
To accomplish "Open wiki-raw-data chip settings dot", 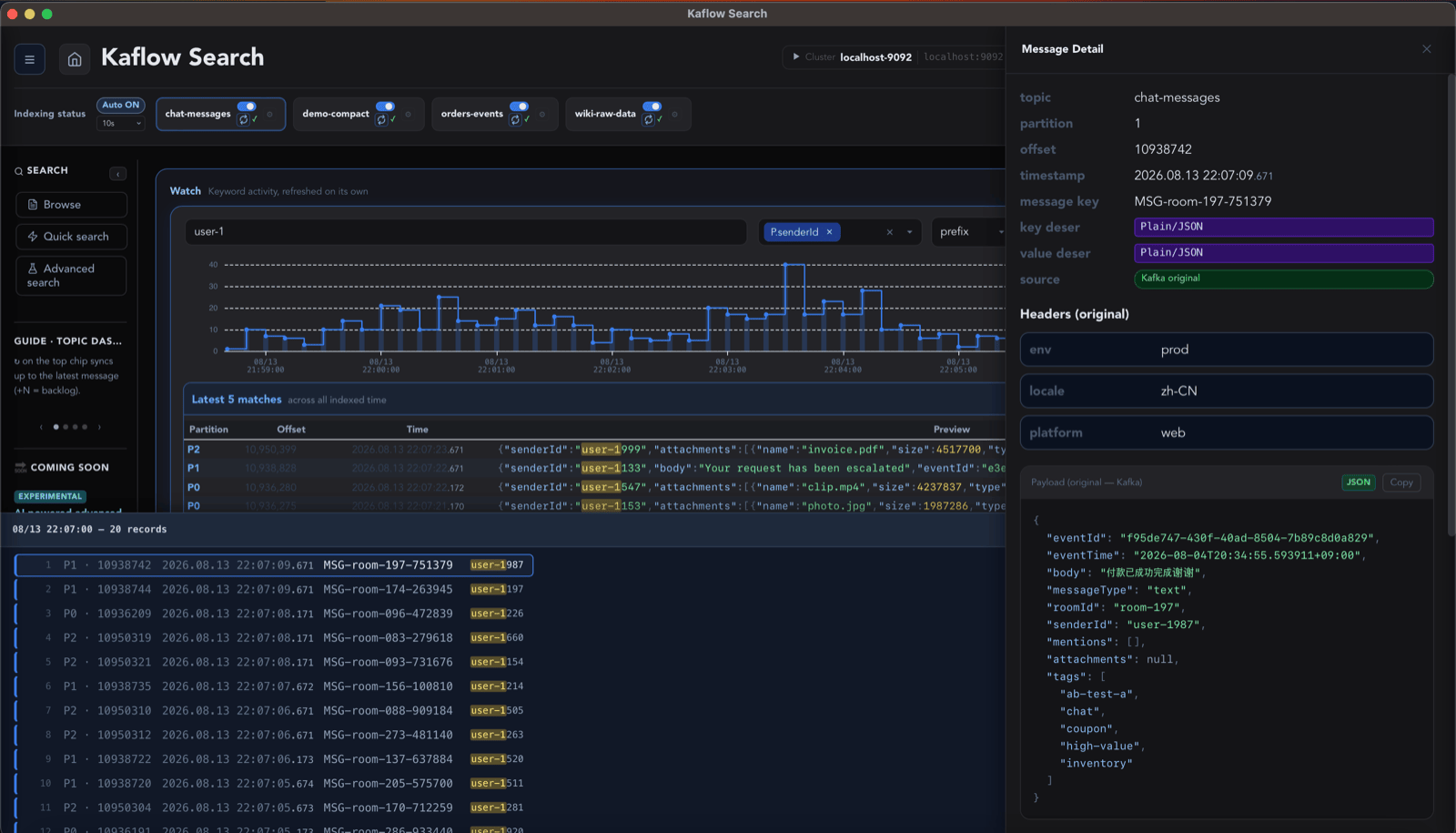I will point(674,114).
